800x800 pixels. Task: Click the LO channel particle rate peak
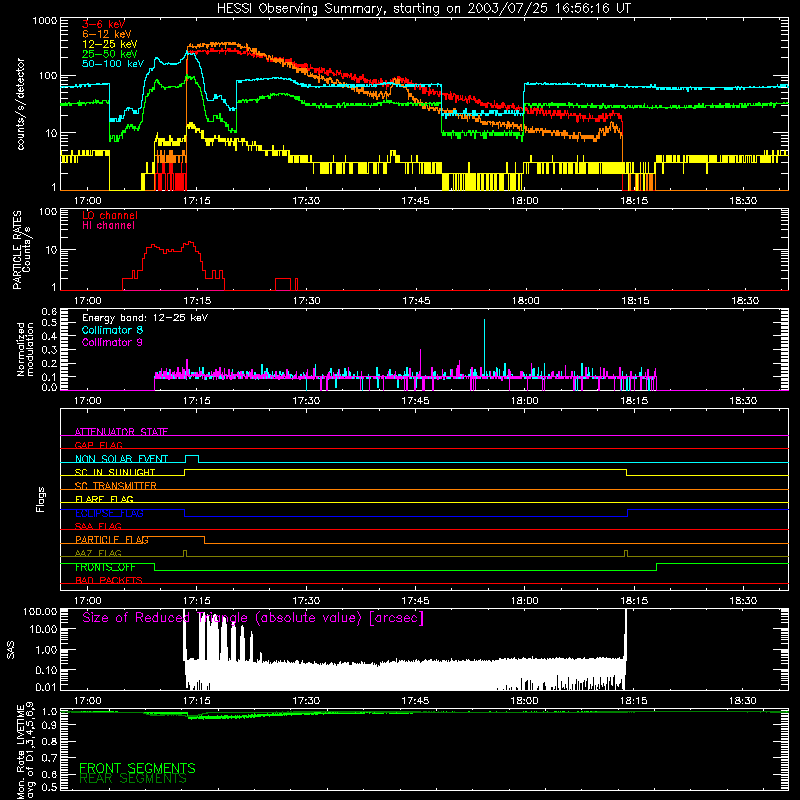coord(190,243)
